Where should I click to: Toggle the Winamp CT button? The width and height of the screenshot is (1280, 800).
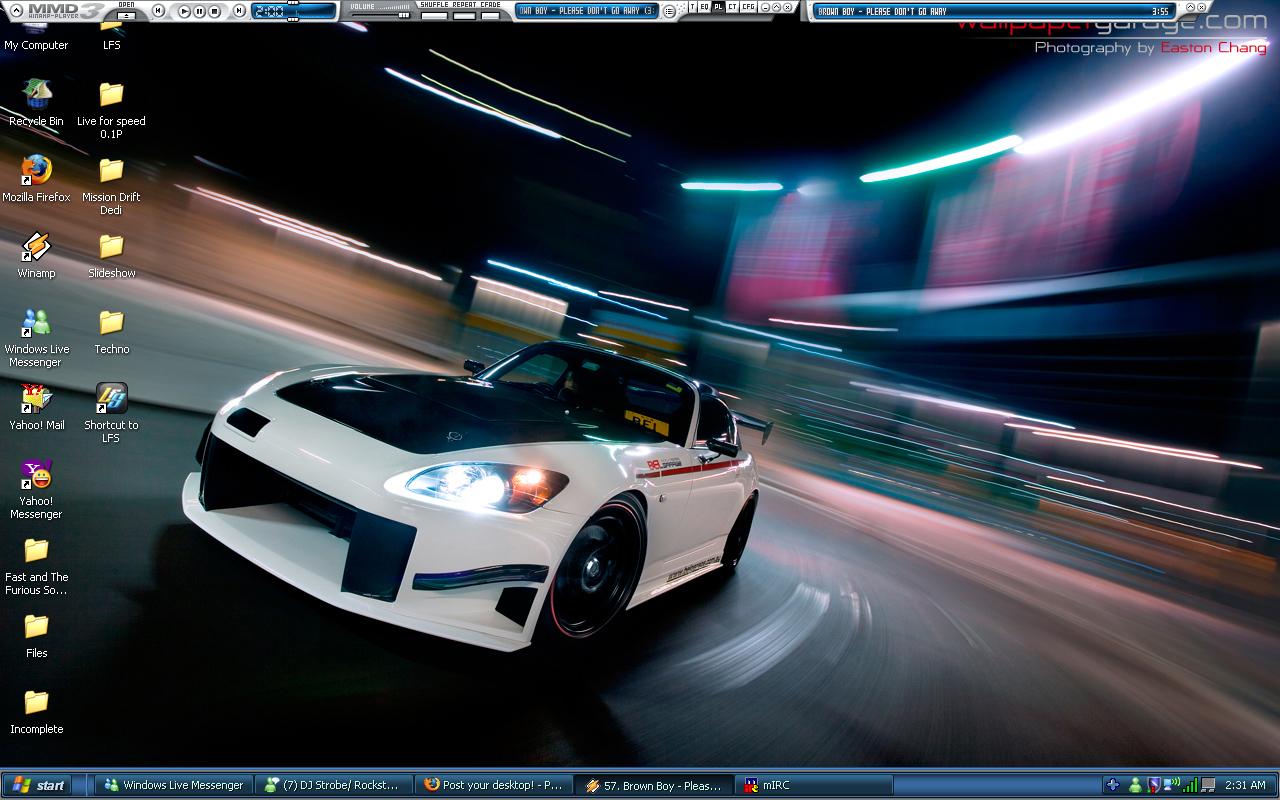coord(732,8)
